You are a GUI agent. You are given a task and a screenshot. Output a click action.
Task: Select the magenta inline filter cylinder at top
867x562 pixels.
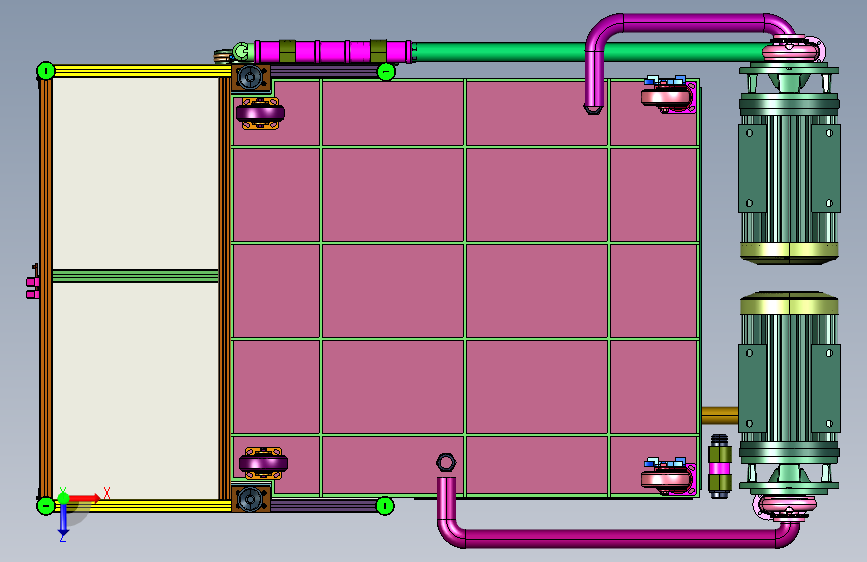coord(332,51)
